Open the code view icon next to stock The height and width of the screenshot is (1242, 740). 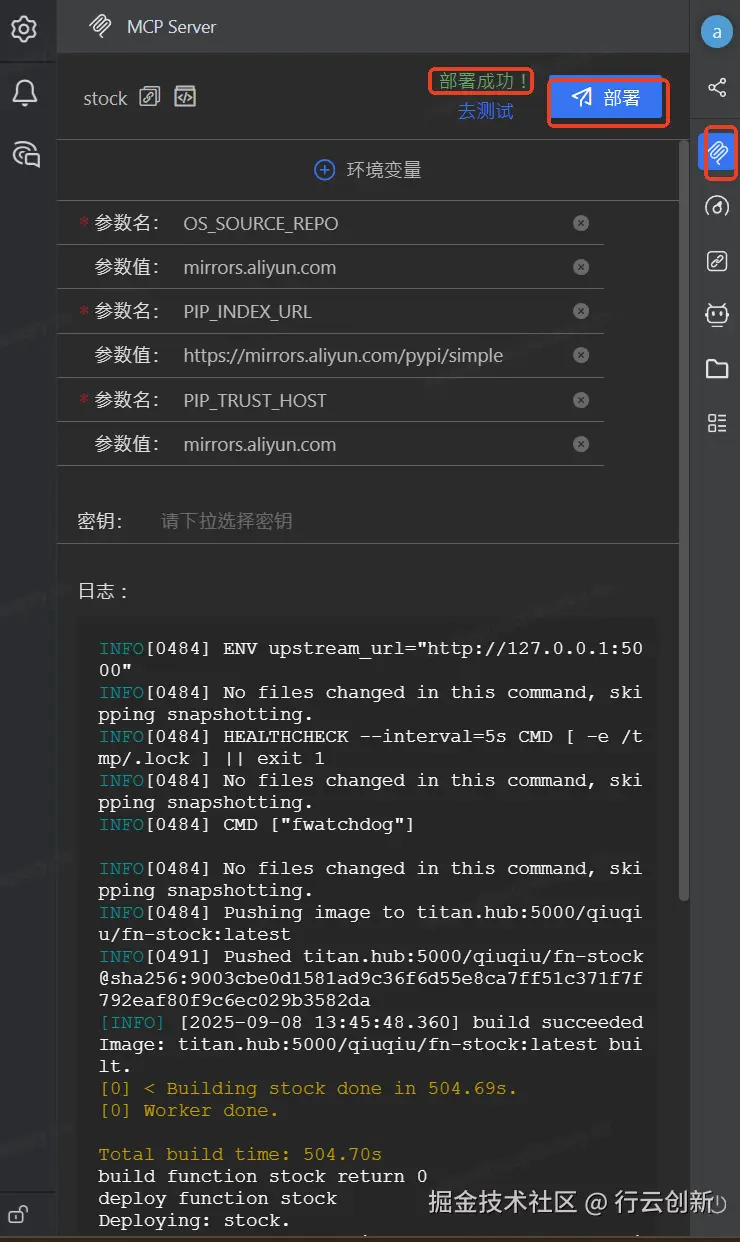coord(184,97)
